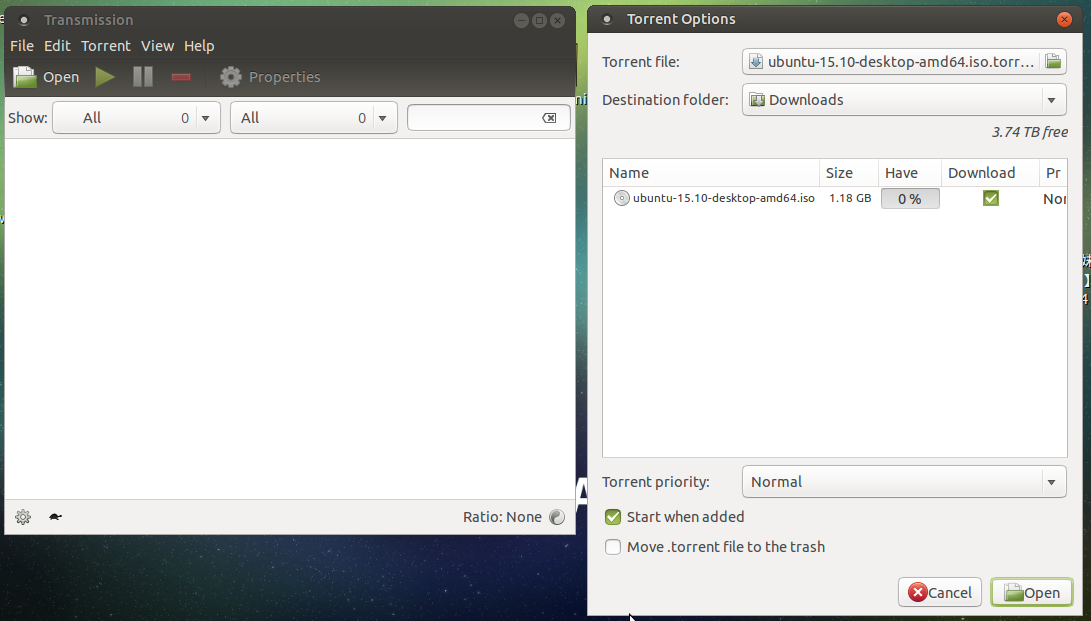The width and height of the screenshot is (1091, 621).
Task: Click the Nor priority cell for the iso file
Action: pyautogui.click(x=1054, y=199)
